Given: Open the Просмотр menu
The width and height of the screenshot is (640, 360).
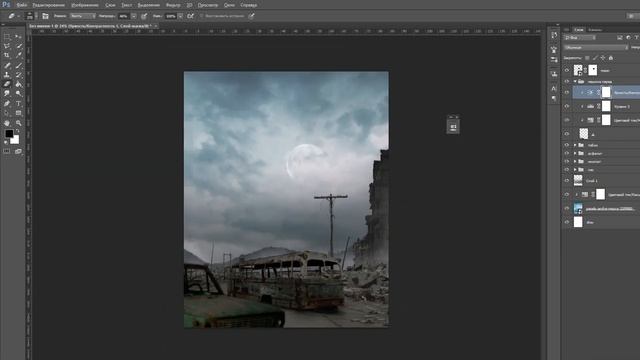Looking at the screenshot, I should [x=208, y=5].
